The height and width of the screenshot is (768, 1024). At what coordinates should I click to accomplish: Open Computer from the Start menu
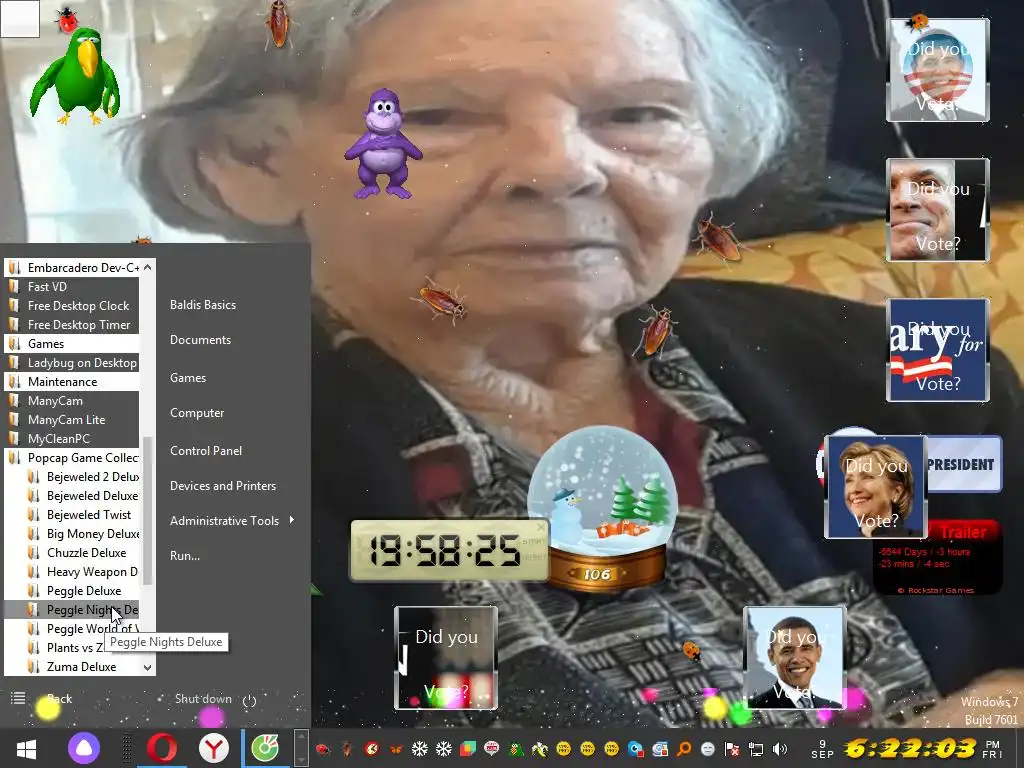point(197,413)
